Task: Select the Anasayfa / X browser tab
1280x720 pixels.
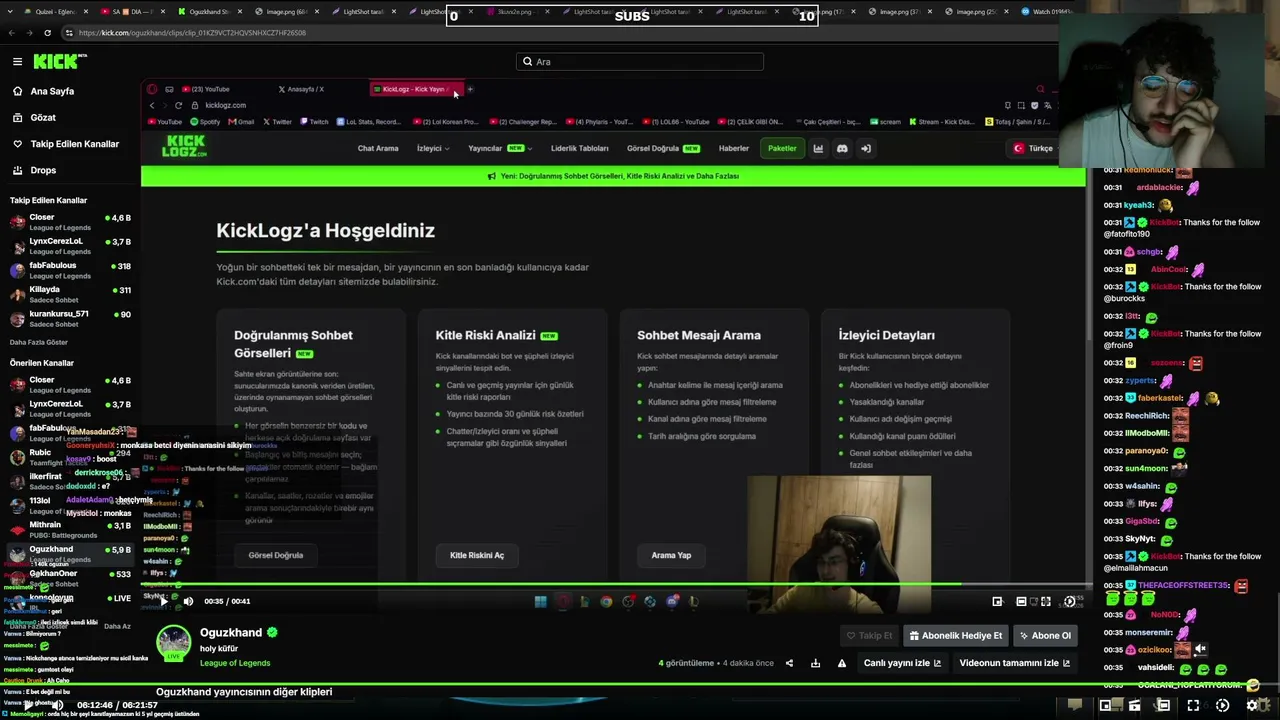Action: click(303, 89)
